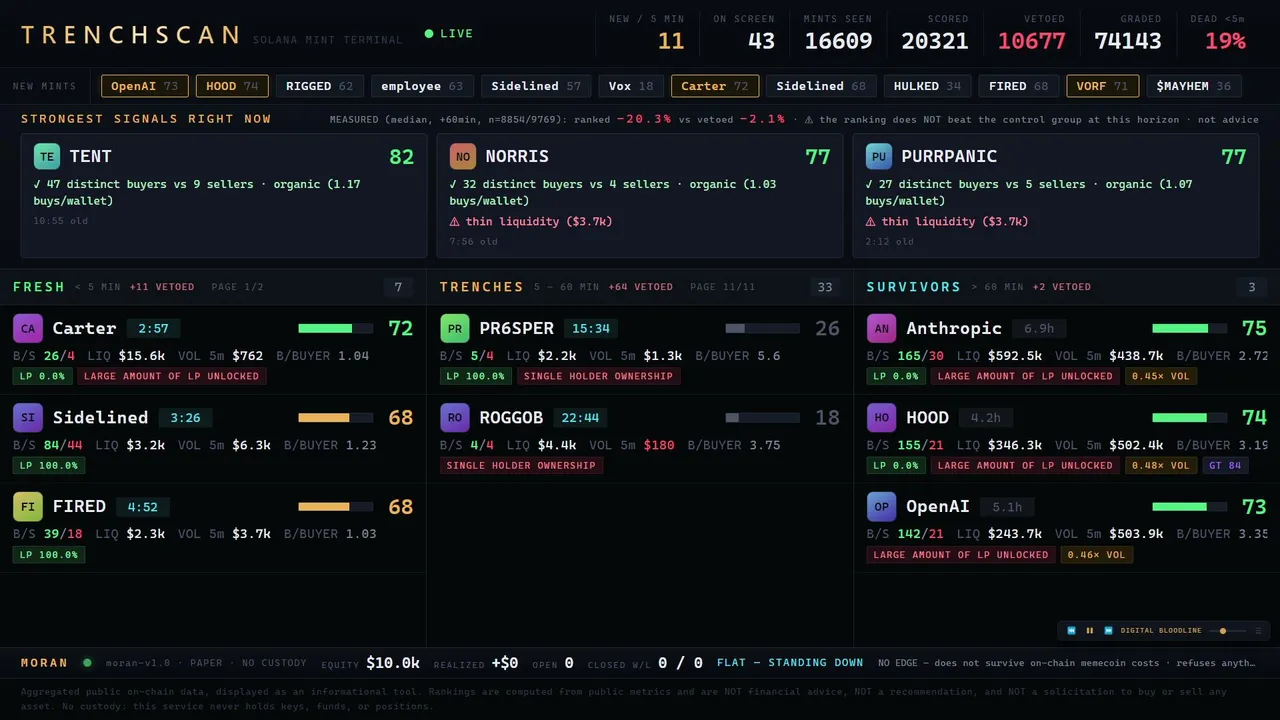Image resolution: width=1280 pixels, height=720 pixels.
Task: Click the green LIVE status dot
Action: (x=429, y=34)
